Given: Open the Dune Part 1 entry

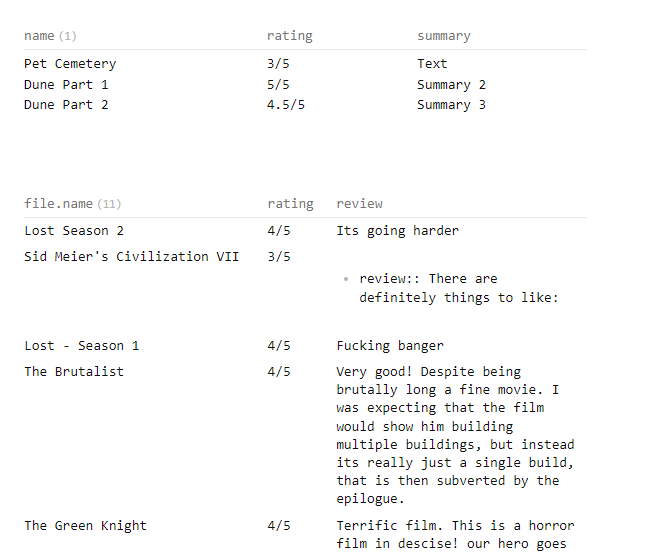Looking at the screenshot, I should coord(66,85).
